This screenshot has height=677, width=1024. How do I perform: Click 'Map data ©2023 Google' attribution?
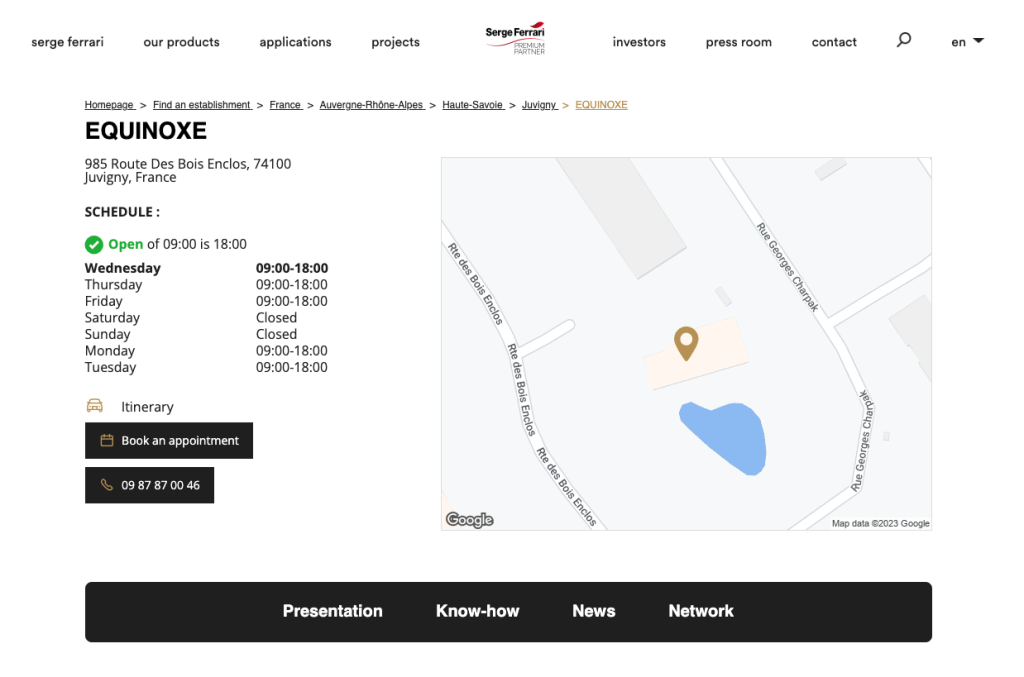pyautogui.click(x=880, y=524)
